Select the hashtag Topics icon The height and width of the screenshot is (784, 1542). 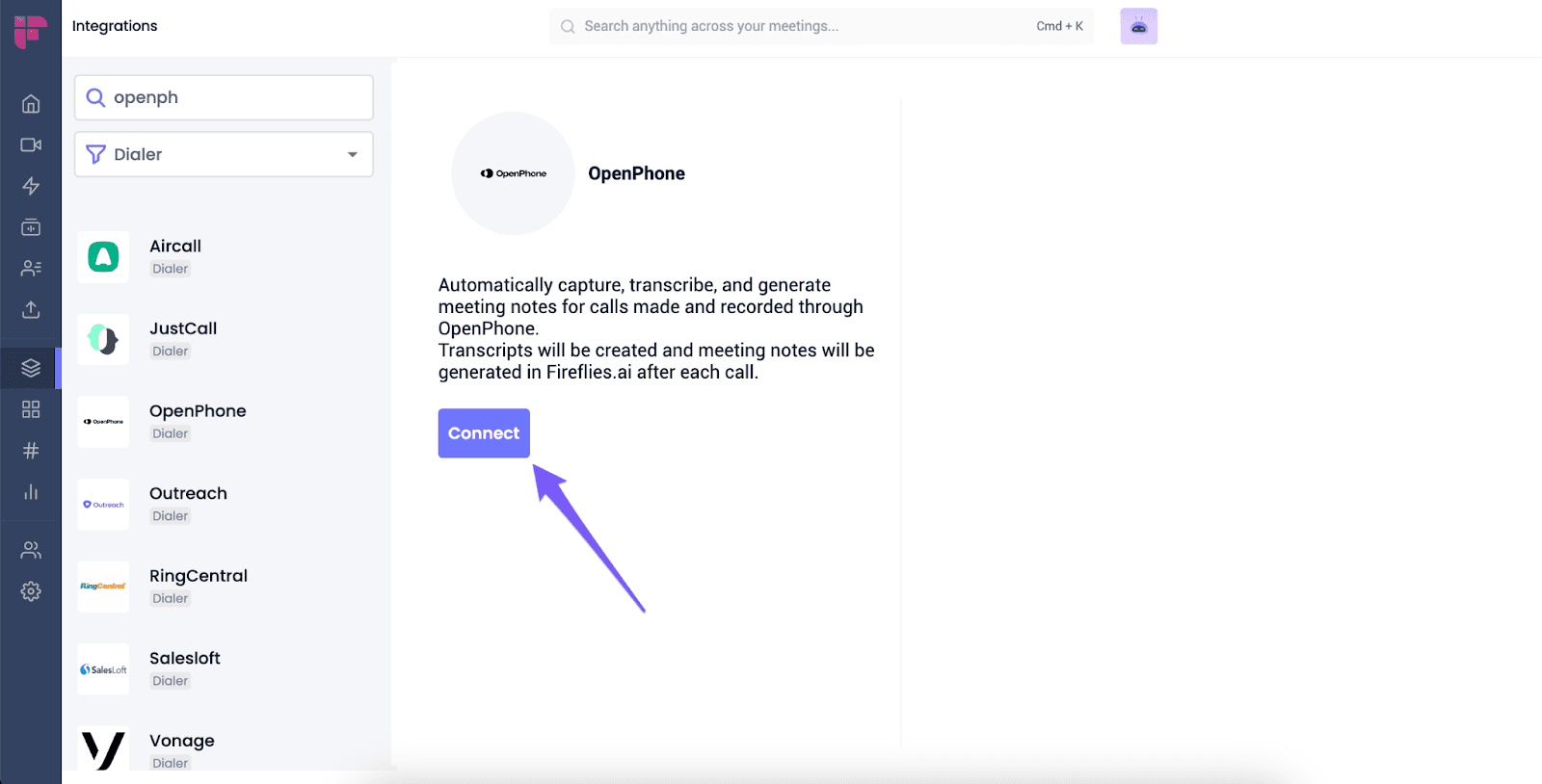click(31, 451)
